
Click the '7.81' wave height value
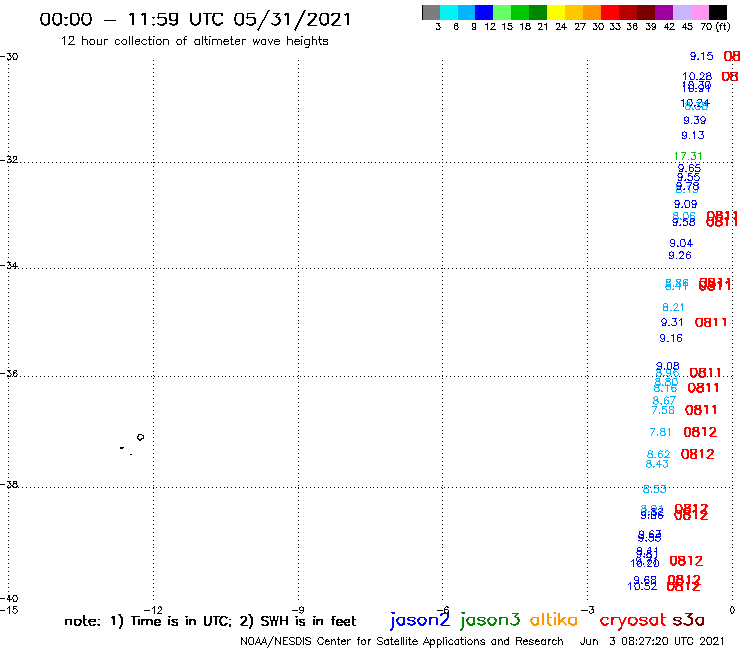[x=660, y=432]
